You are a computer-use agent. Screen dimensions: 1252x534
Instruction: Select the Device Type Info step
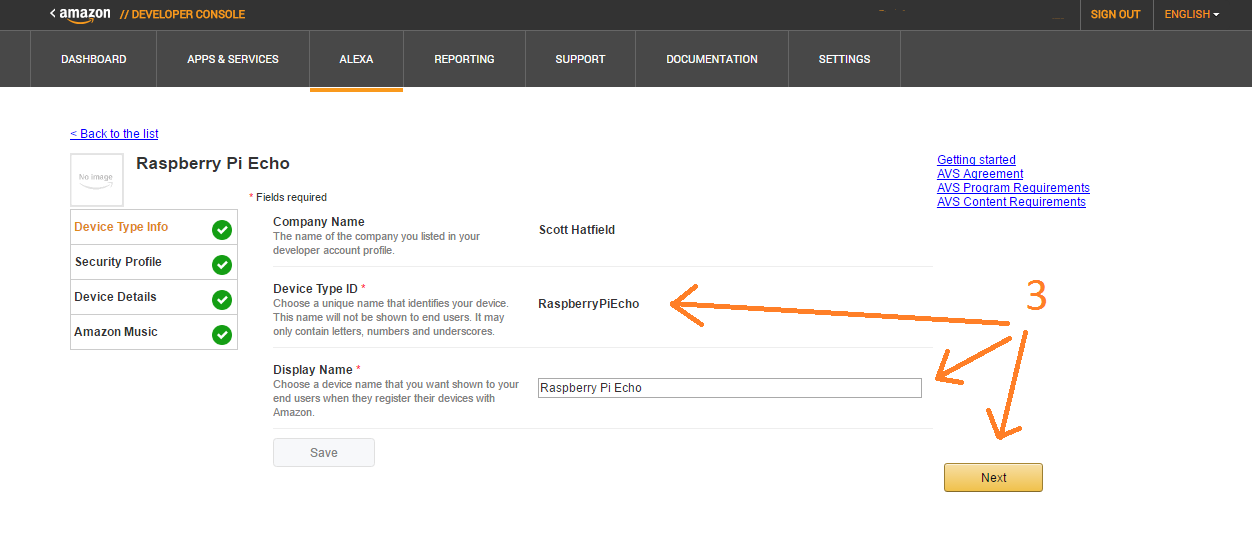154,227
